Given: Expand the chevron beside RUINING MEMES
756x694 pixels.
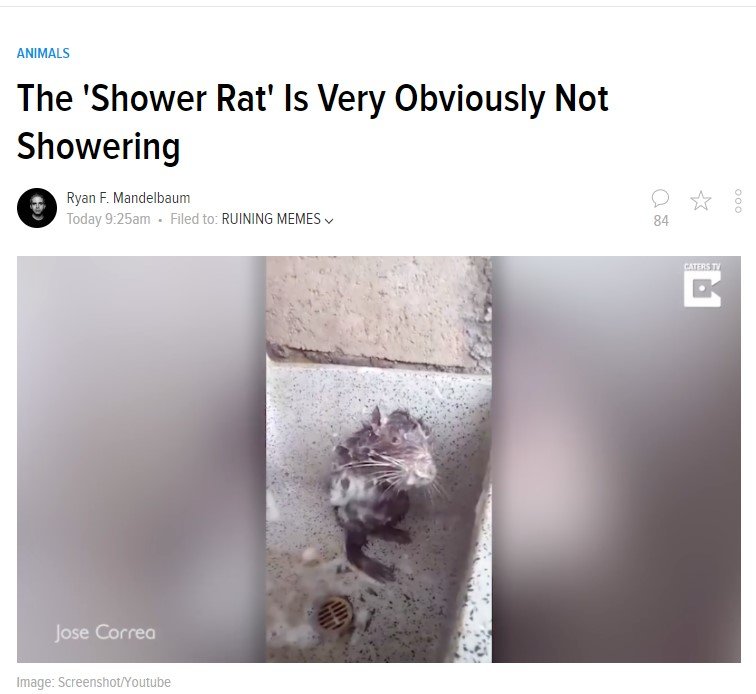Looking at the screenshot, I should point(329,220).
